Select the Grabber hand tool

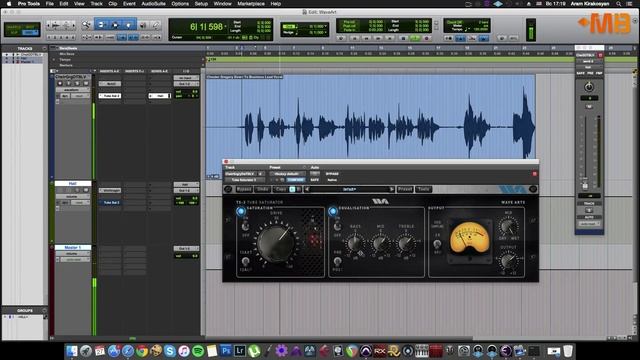[x=128, y=25]
